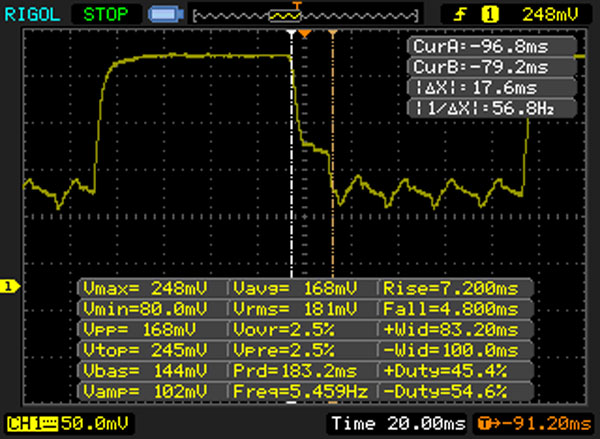This screenshot has height=439, width=600.
Task: Click the channel 1 ground level marker
Action: [10, 286]
